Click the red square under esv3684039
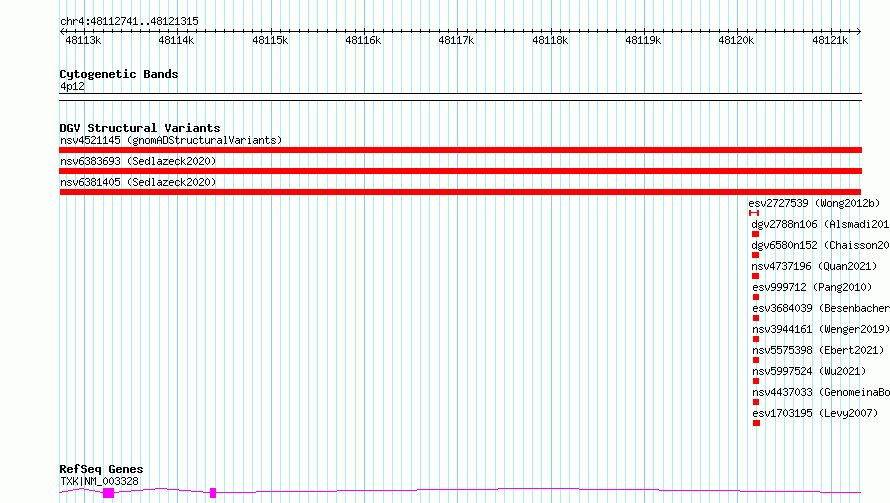The height and width of the screenshot is (503, 890). 756,318
